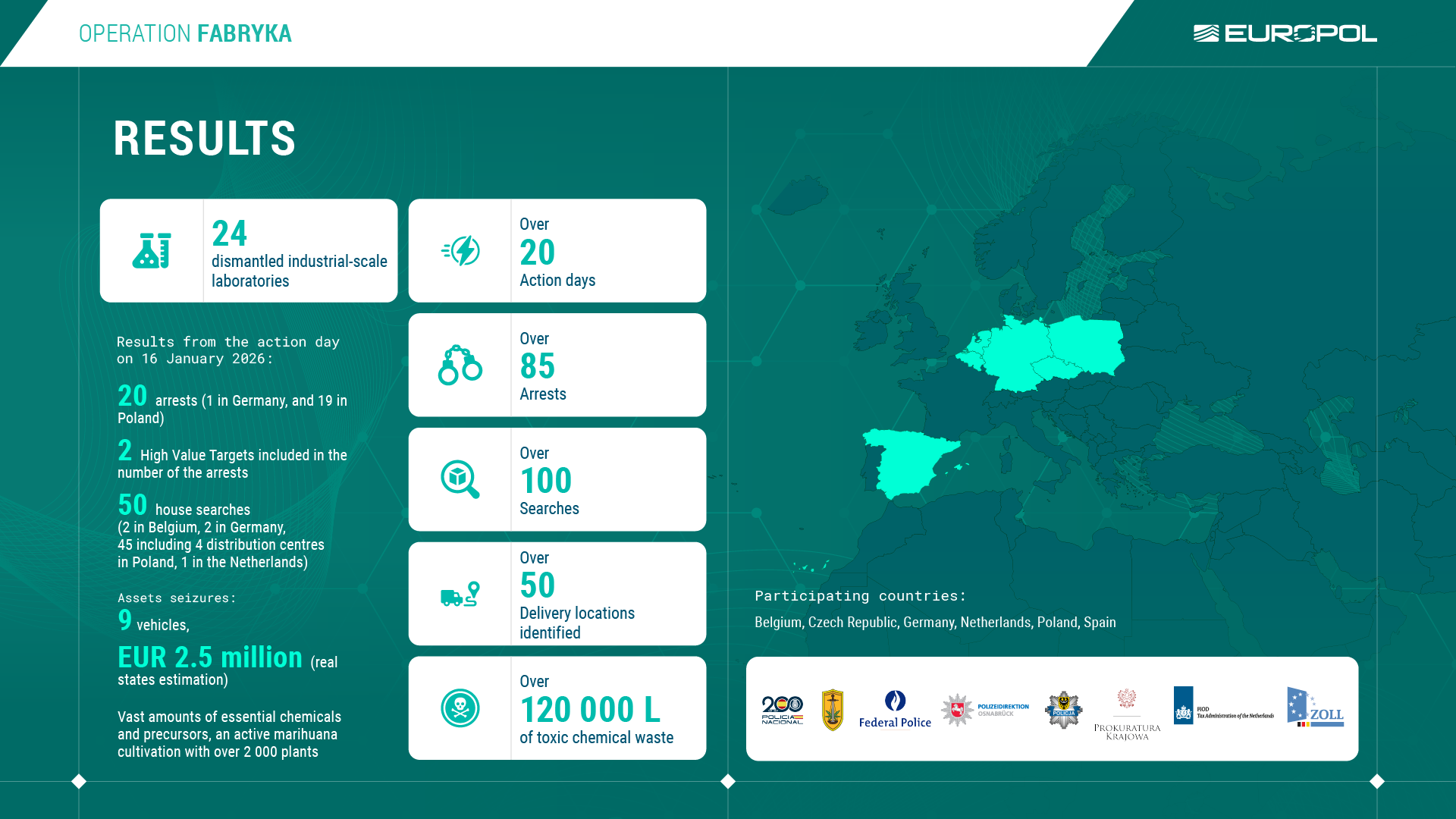Click the skull toxic waste icon
The height and width of the screenshot is (819, 1456).
tap(460, 708)
